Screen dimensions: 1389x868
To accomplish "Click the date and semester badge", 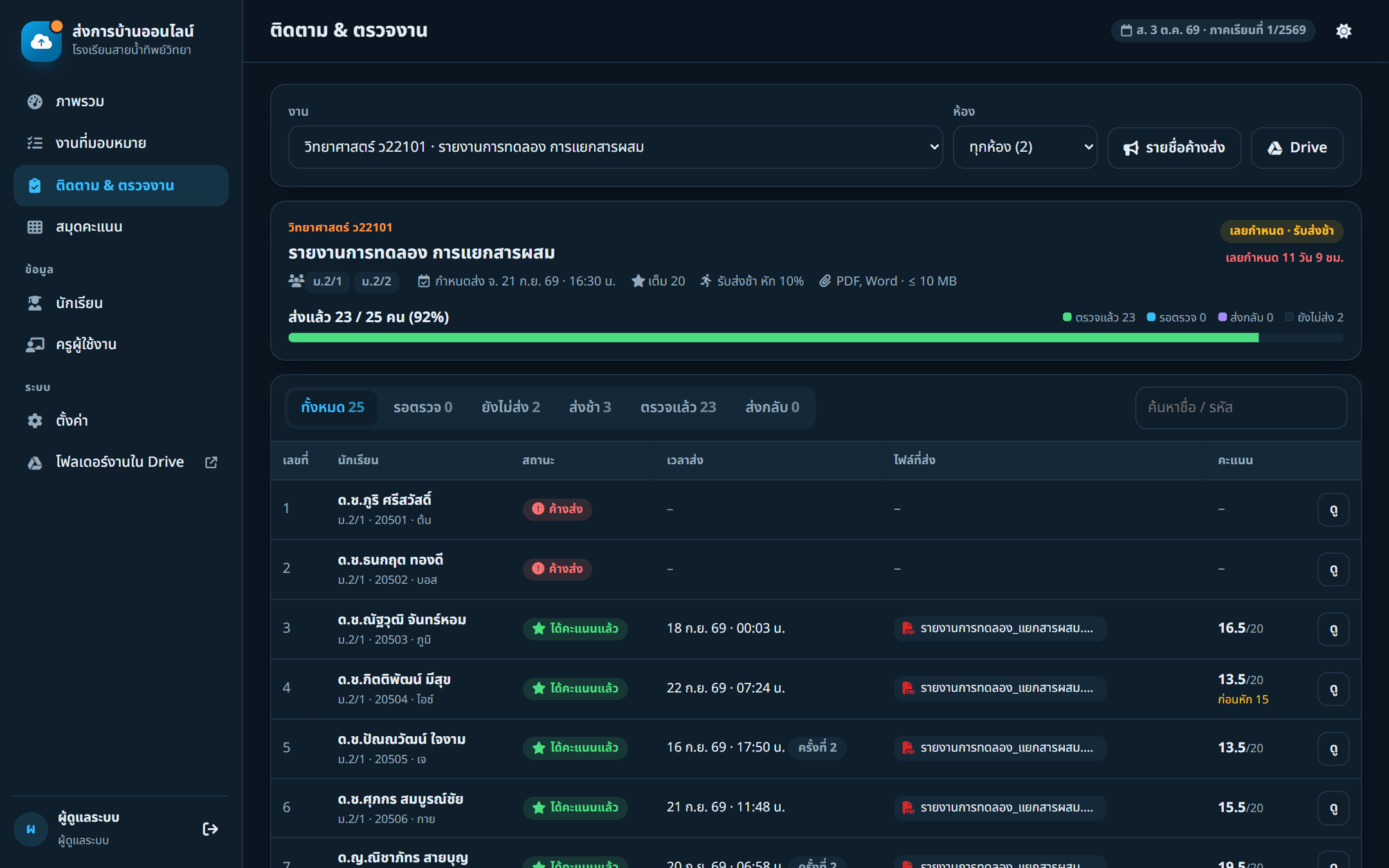I will tap(1213, 30).
